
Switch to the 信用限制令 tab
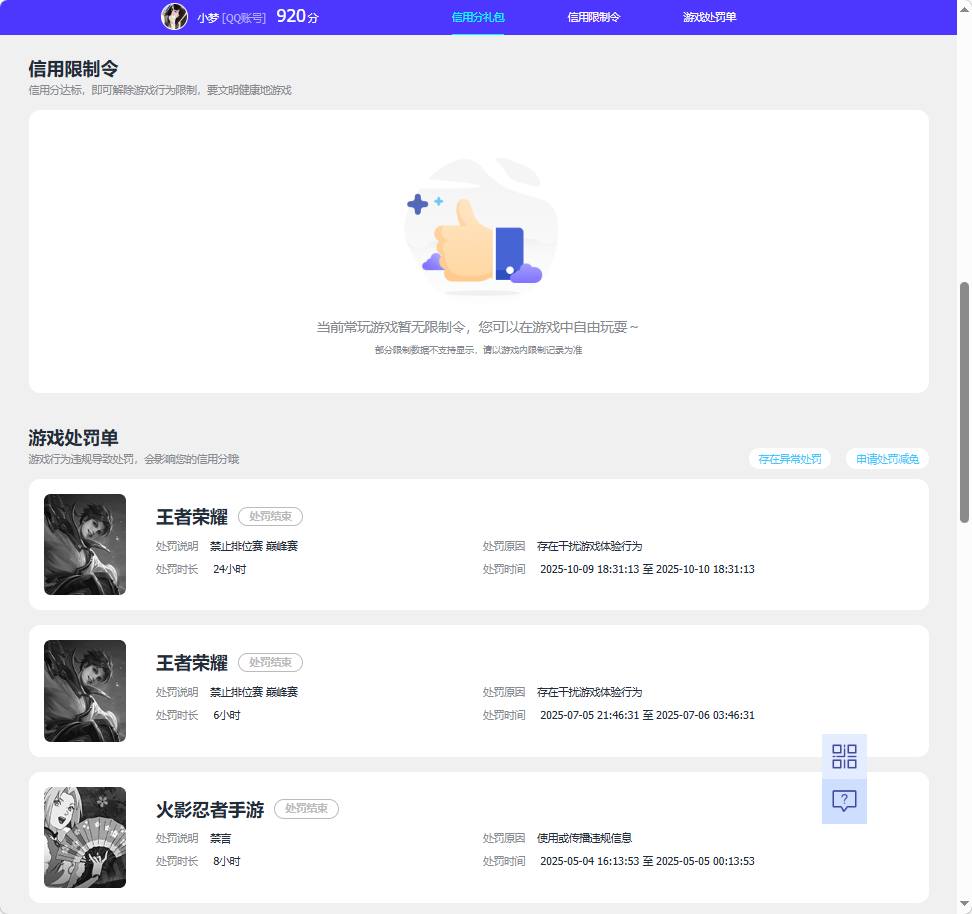591,16
